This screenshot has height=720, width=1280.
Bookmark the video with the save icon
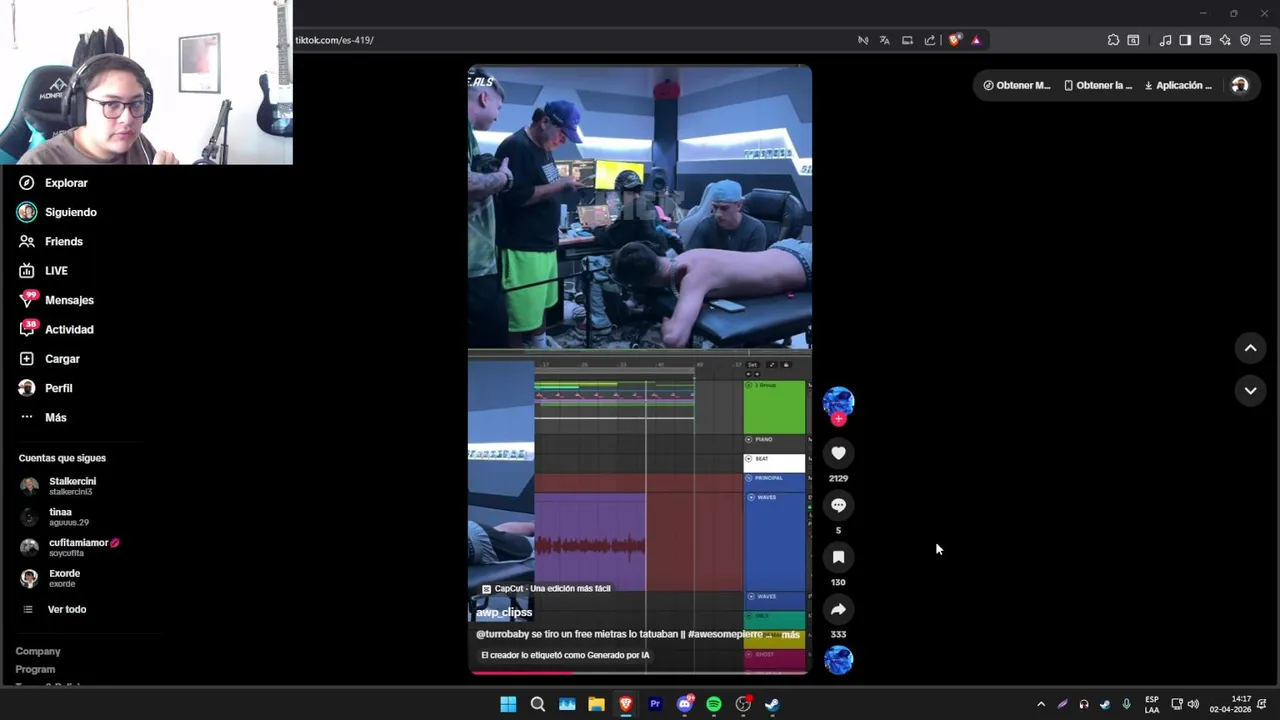coord(838,557)
